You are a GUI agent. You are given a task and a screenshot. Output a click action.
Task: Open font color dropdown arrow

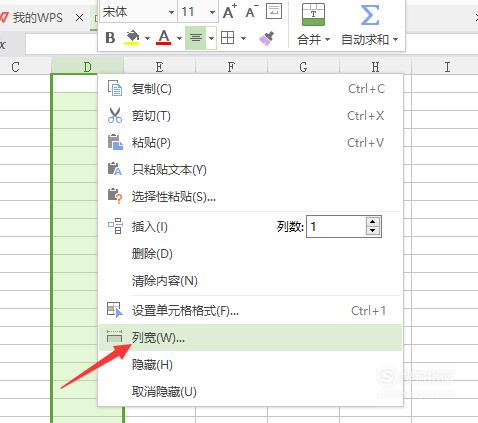point(179,39)
